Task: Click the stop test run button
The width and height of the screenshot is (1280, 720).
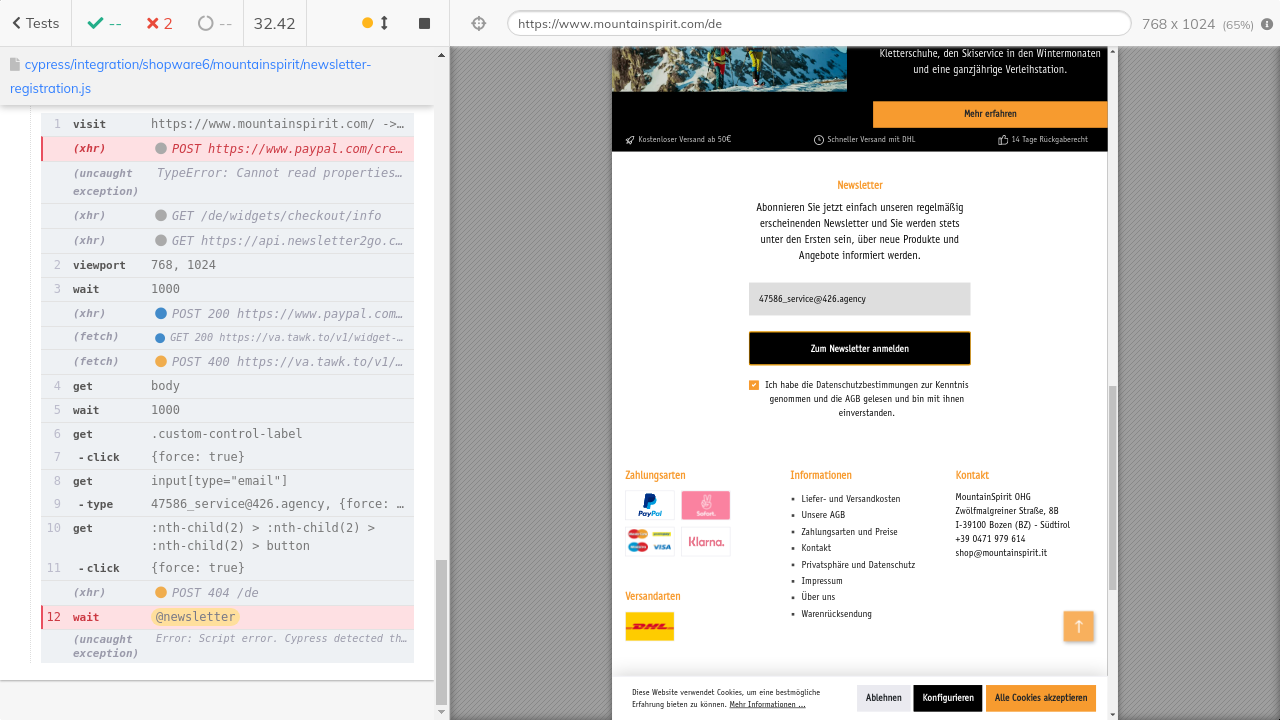Action: click(424, 23)
